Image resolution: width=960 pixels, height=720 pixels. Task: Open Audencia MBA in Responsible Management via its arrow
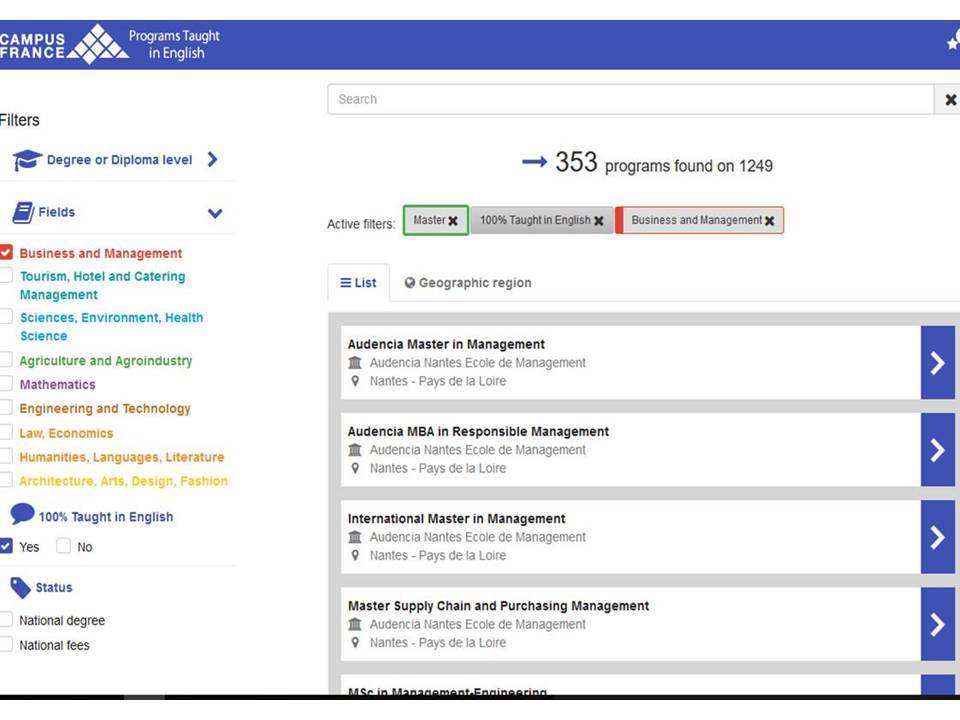pyautogui.click(x=937, y=450)
